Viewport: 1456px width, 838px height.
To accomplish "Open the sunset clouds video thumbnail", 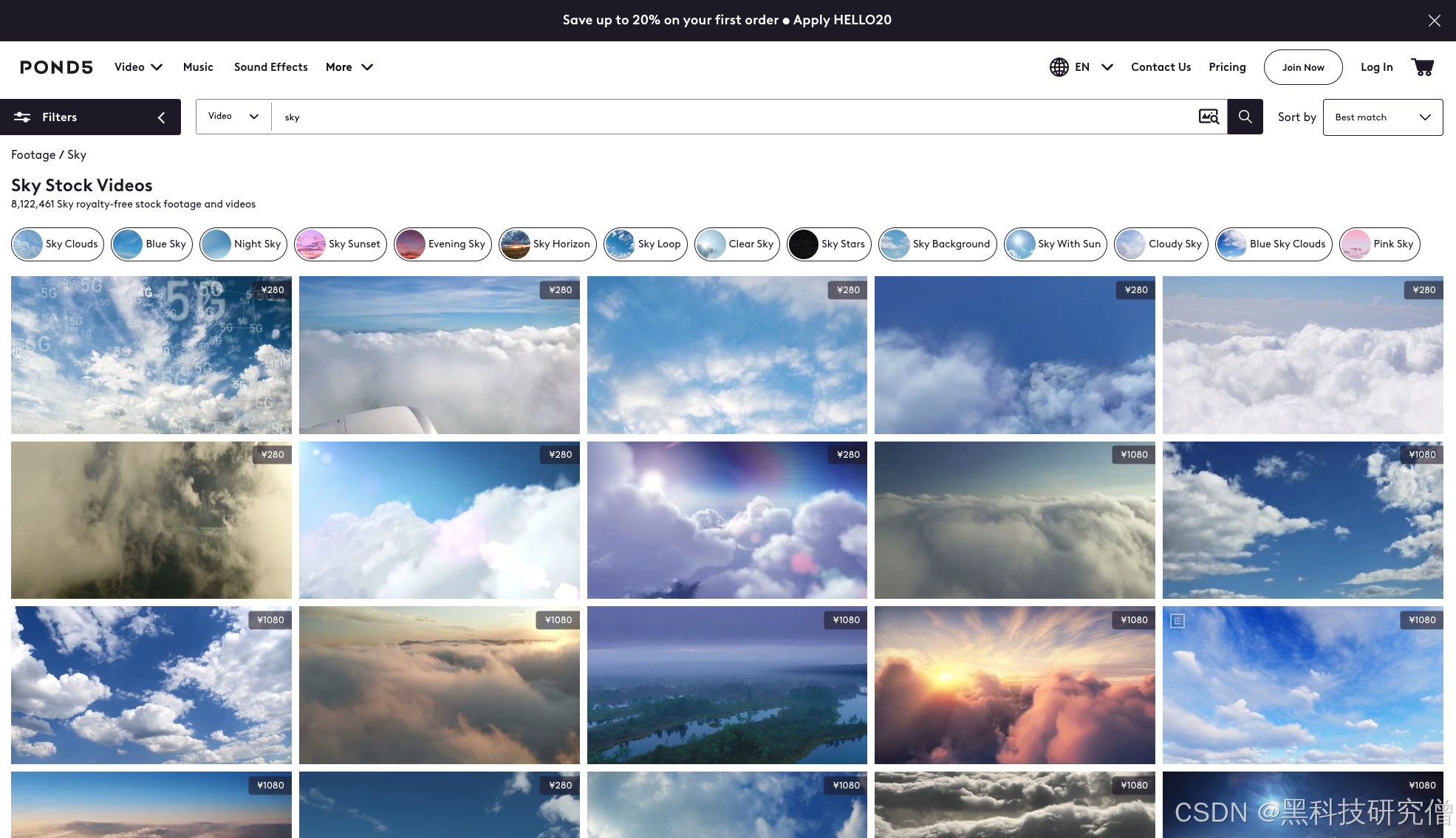I will point(1014,685).
